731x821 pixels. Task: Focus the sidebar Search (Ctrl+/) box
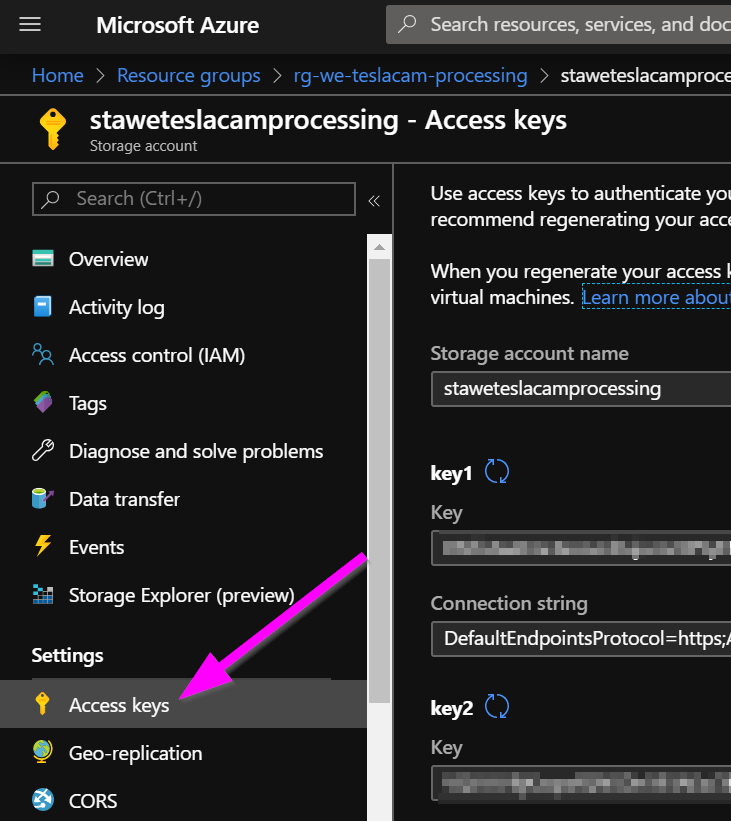coord(194,199)
